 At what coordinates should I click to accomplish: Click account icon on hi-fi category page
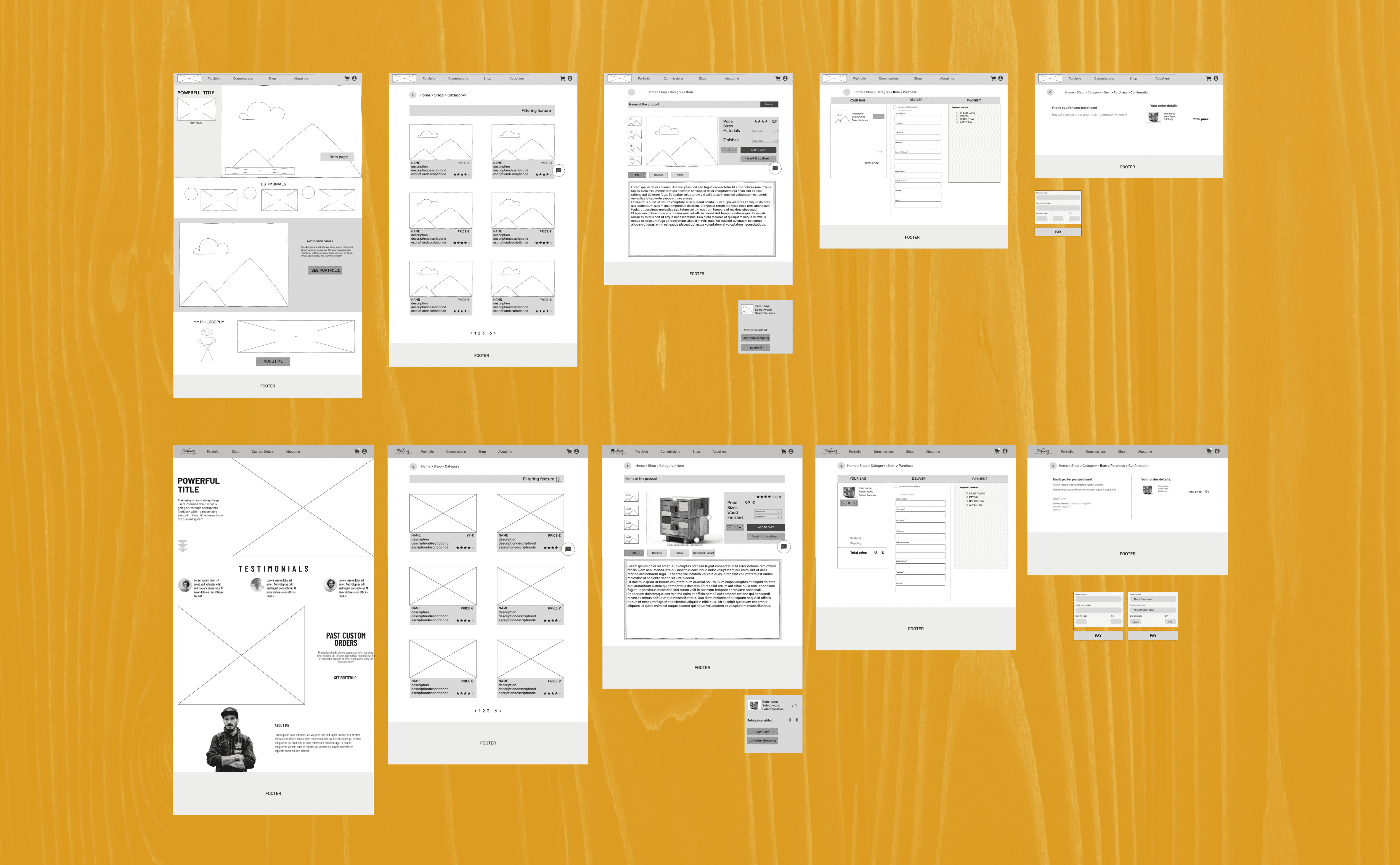577,451
